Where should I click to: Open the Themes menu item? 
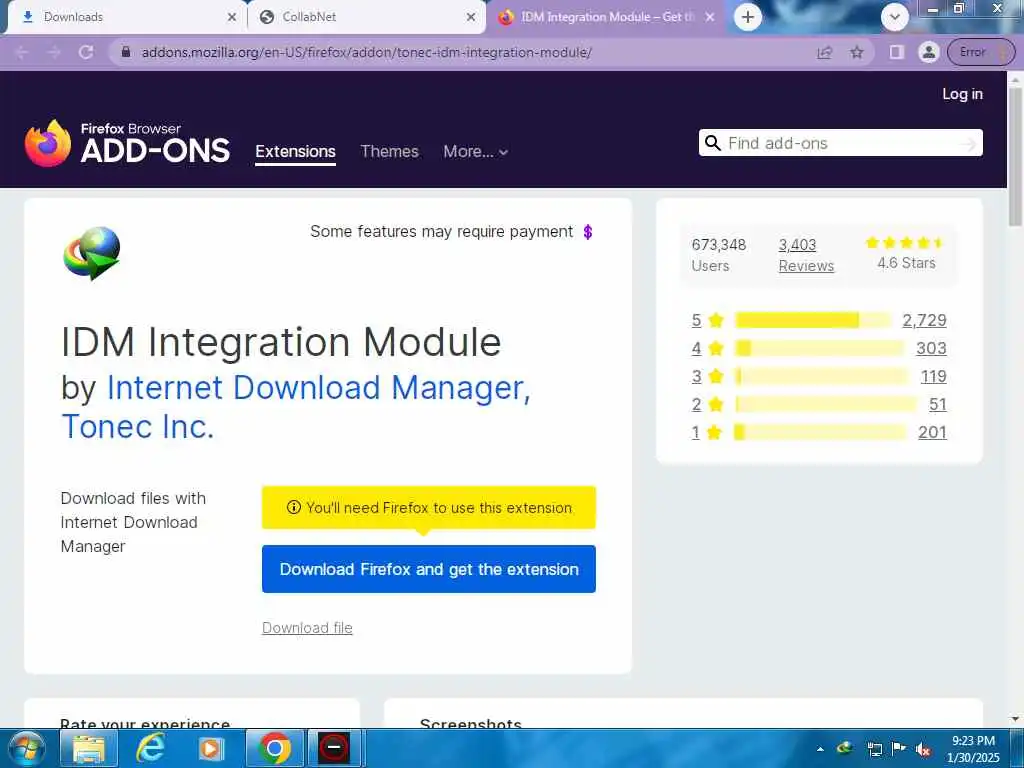click(389, 152)
